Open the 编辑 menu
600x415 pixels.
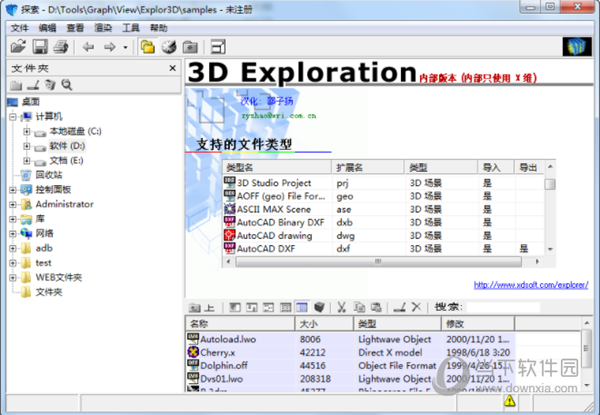tap(47, 28)
